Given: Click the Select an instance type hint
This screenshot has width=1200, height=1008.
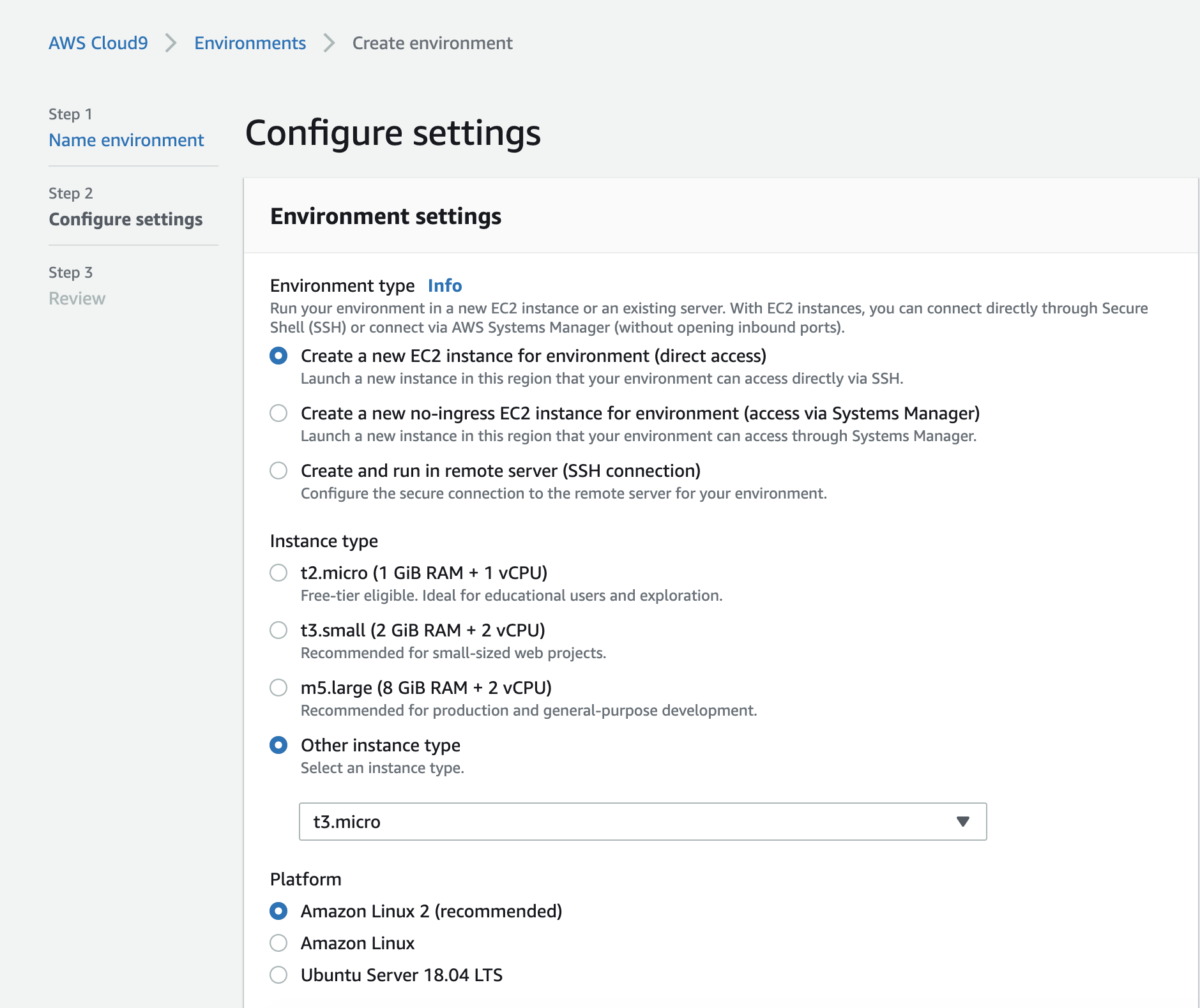Looking at the screenshot, I should 383,768.
